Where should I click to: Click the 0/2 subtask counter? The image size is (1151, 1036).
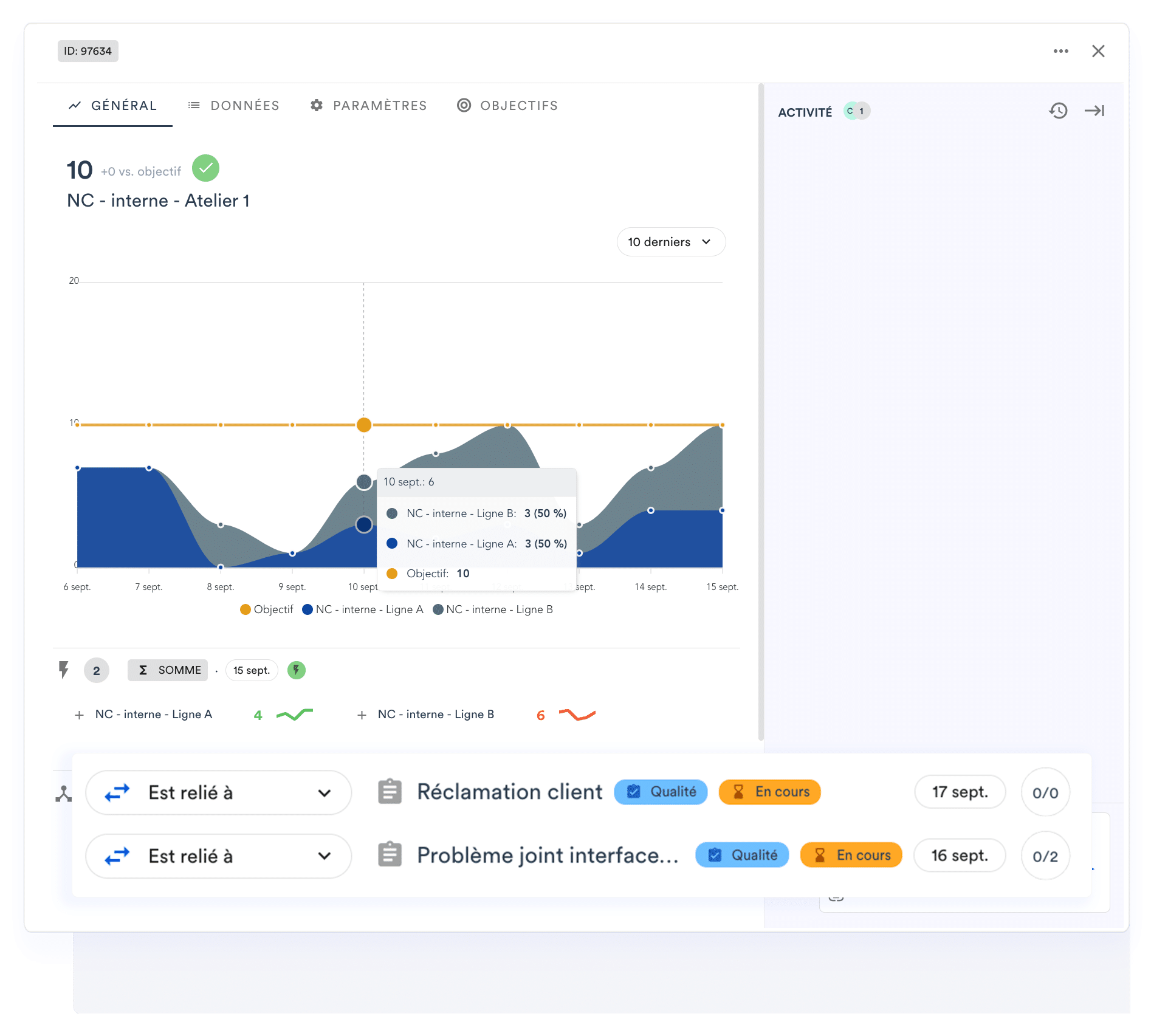(x=1045, y=855)
